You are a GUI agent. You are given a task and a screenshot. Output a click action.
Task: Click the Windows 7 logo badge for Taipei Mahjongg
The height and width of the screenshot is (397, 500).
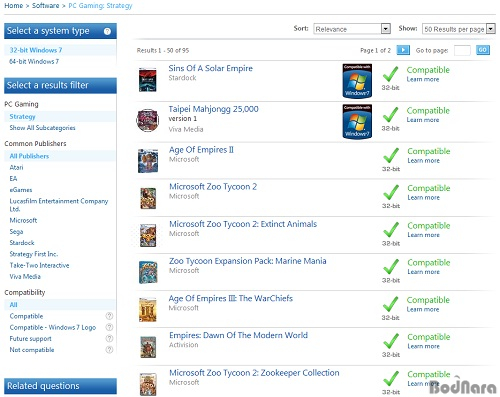(x=357, y=121)
